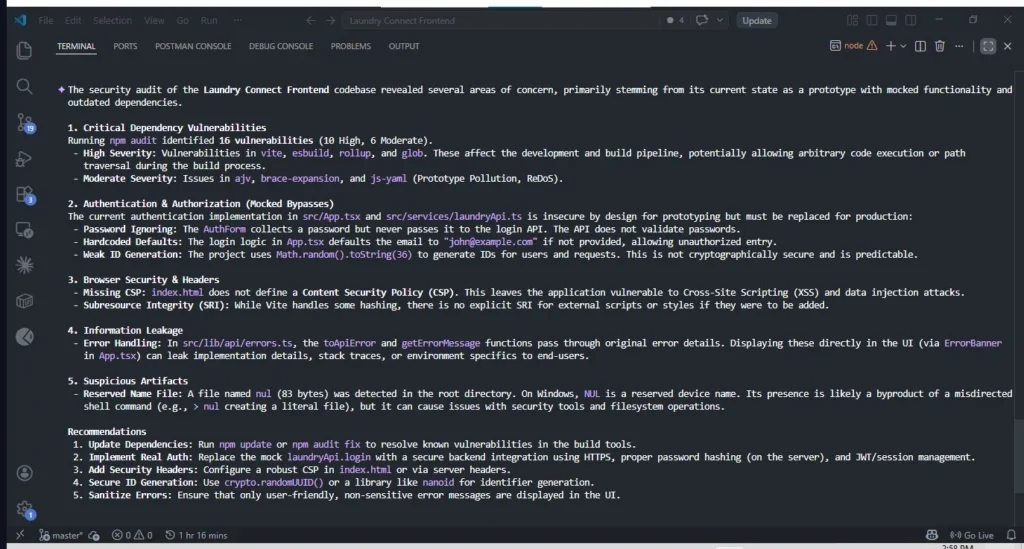
Task: Open the Selection menu
Action: 112,20
